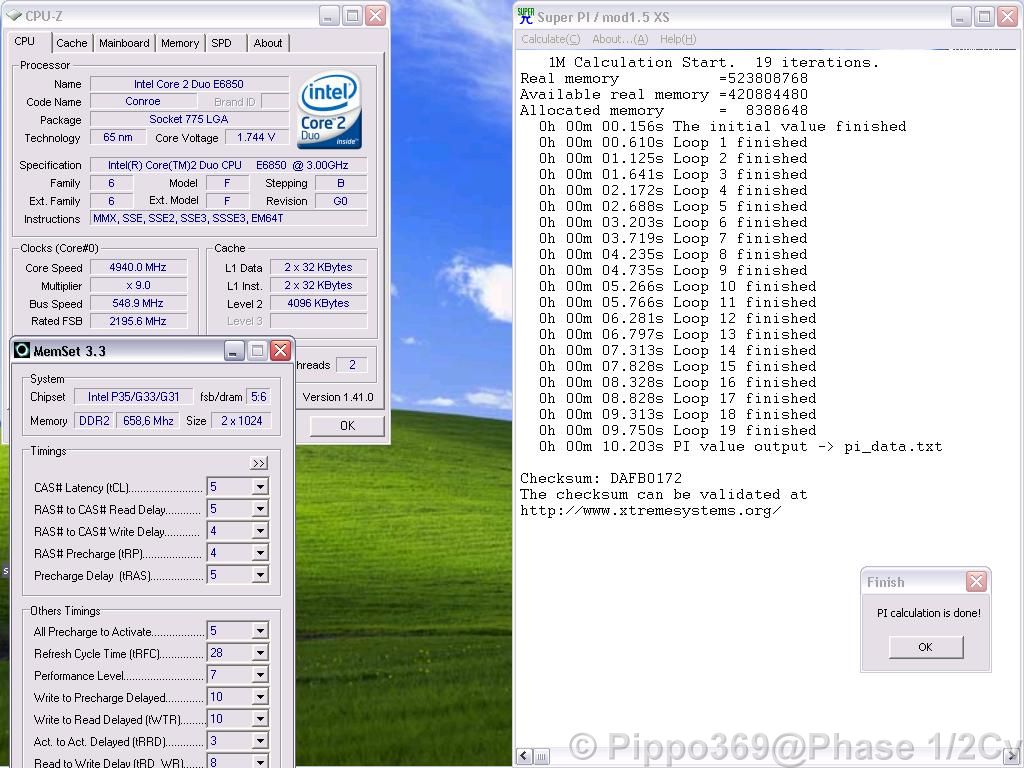Image resolution: width=1024 pixels, height=768 pixels.
Task: Click the http://www.xtremesystems.org/ text
Action: pyautogui.click(x=650, y=511)
